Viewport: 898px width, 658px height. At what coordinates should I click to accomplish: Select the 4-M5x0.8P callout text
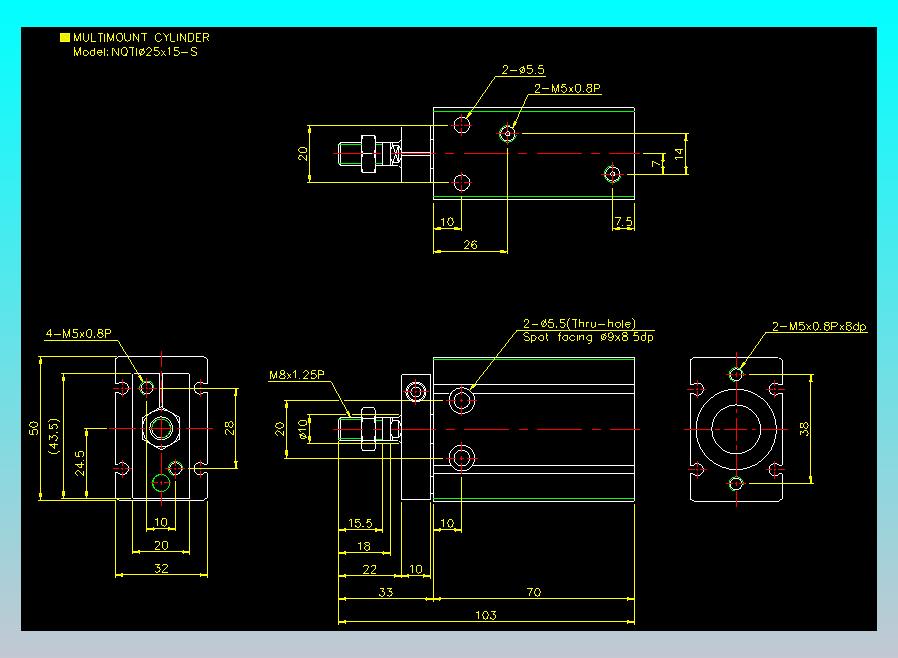(78, 334)
